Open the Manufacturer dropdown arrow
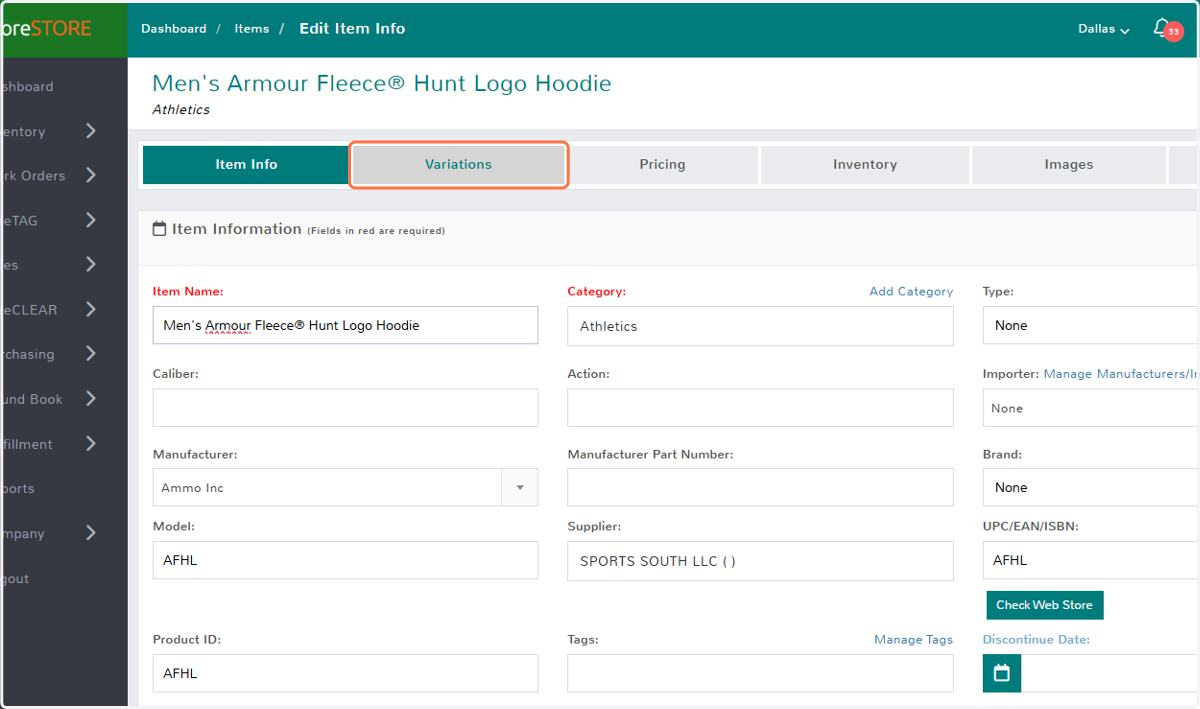Viewport: 1200px width, 709px height. pos(520,488)
